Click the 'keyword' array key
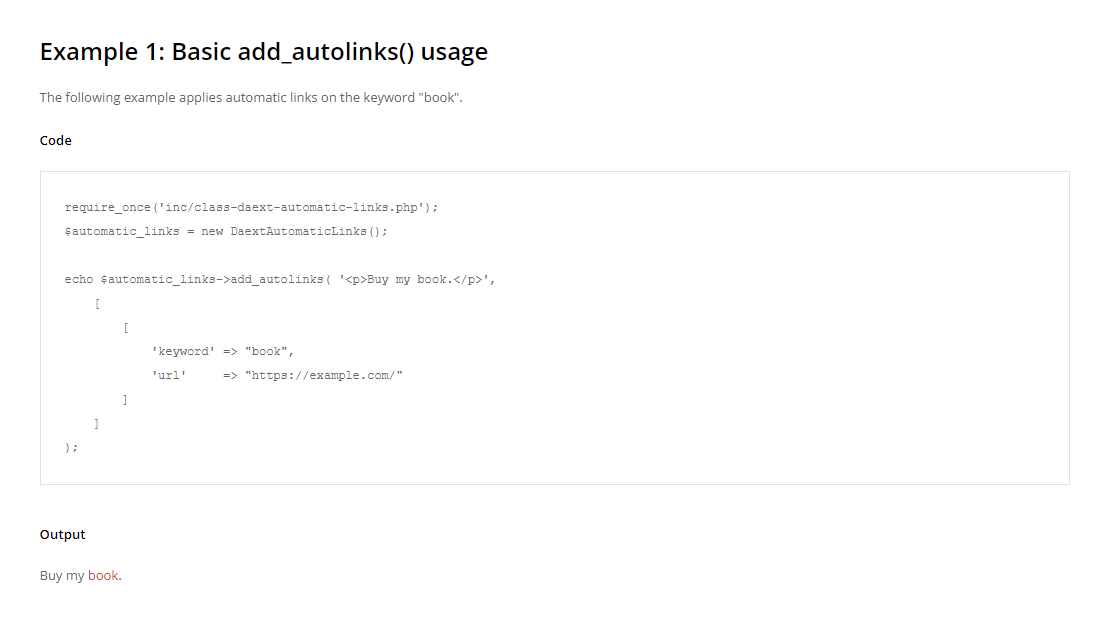Screen dimensions: 1110x620 [x=183, y=352]
